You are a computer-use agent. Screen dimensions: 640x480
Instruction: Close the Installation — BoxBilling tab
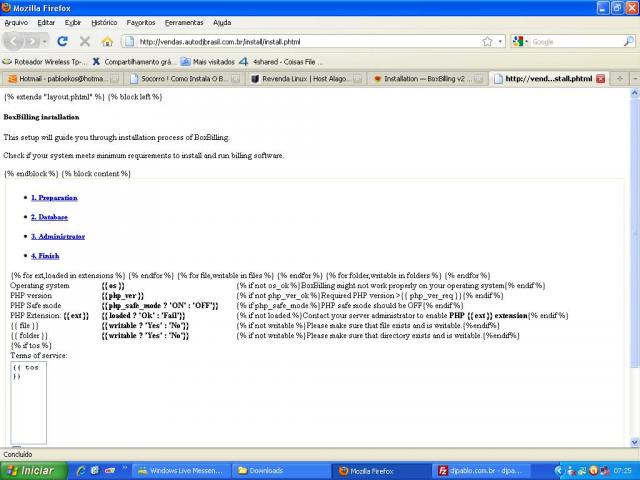click(x=479, y=79)
